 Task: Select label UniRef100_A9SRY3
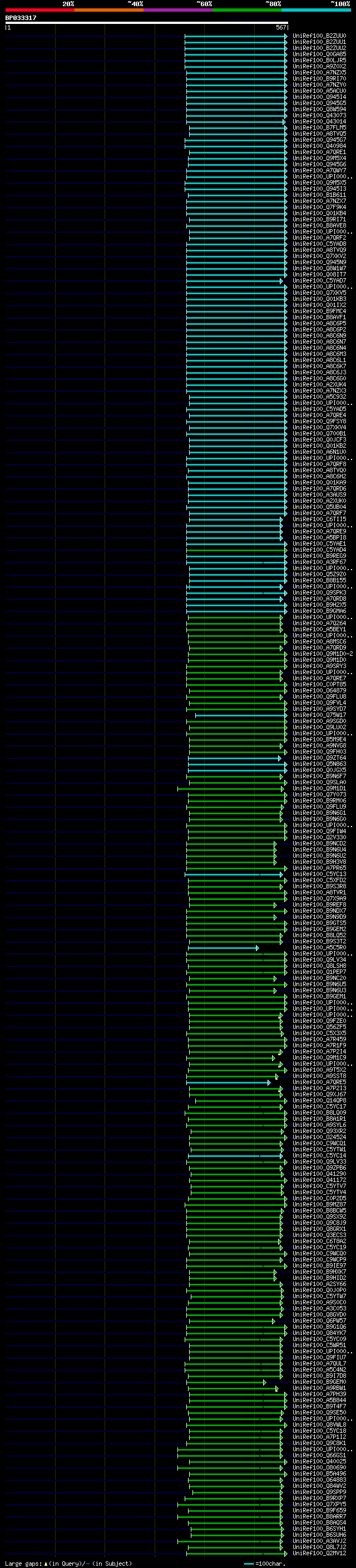pos(319,666)
